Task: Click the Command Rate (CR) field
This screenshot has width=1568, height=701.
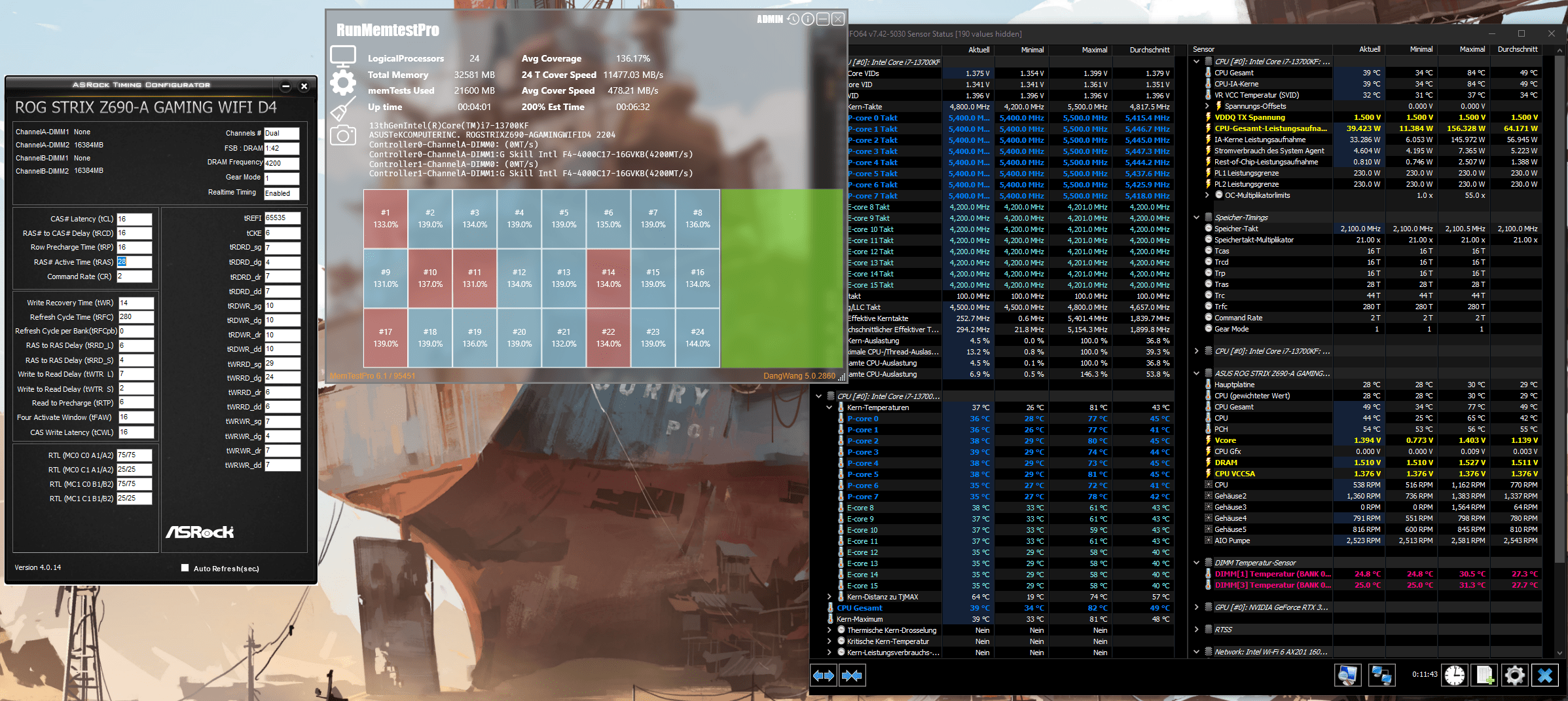Action: point(134,276)
